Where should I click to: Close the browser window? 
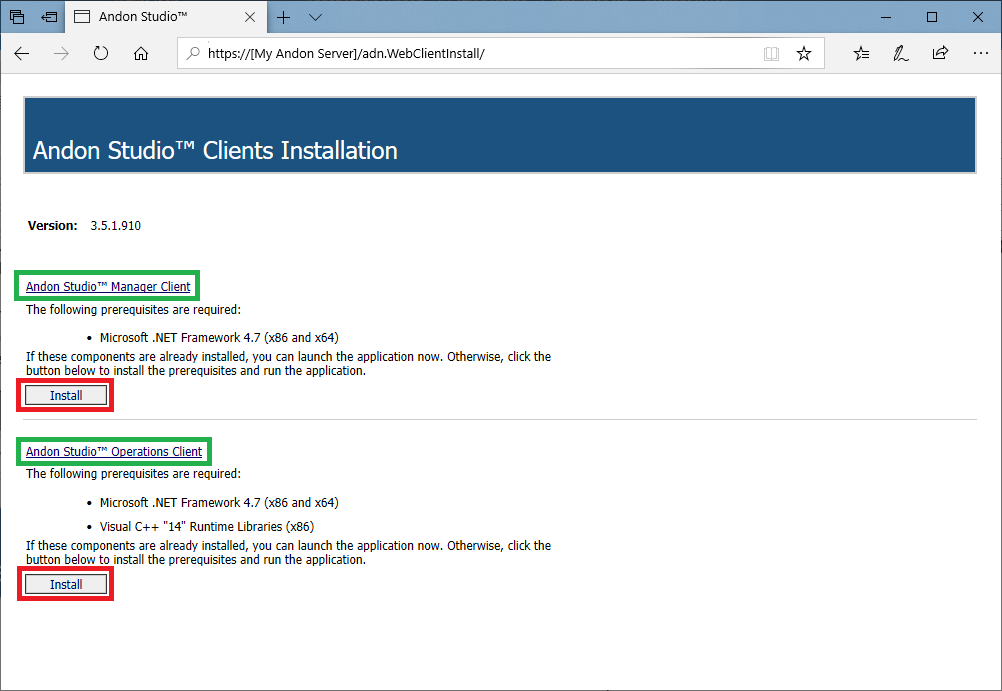pos(978,17)
